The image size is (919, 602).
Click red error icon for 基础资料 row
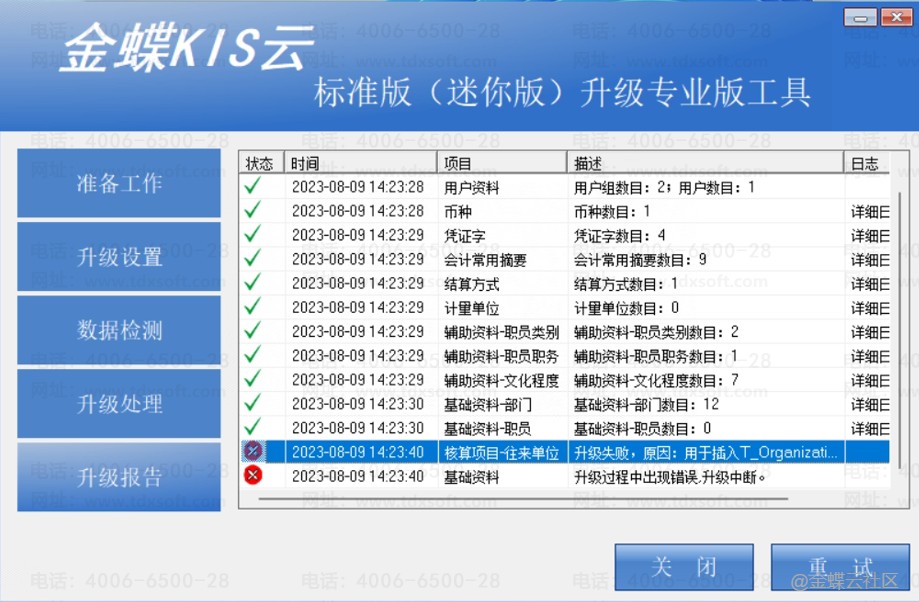click(253, 476)
